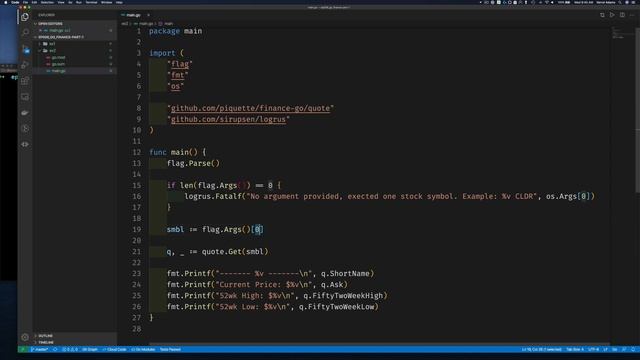Image resolution: width=640 pixels, height=360 pixels.
Task: Open macOS Spotlight search icon
Action: (x=619, y=2)
